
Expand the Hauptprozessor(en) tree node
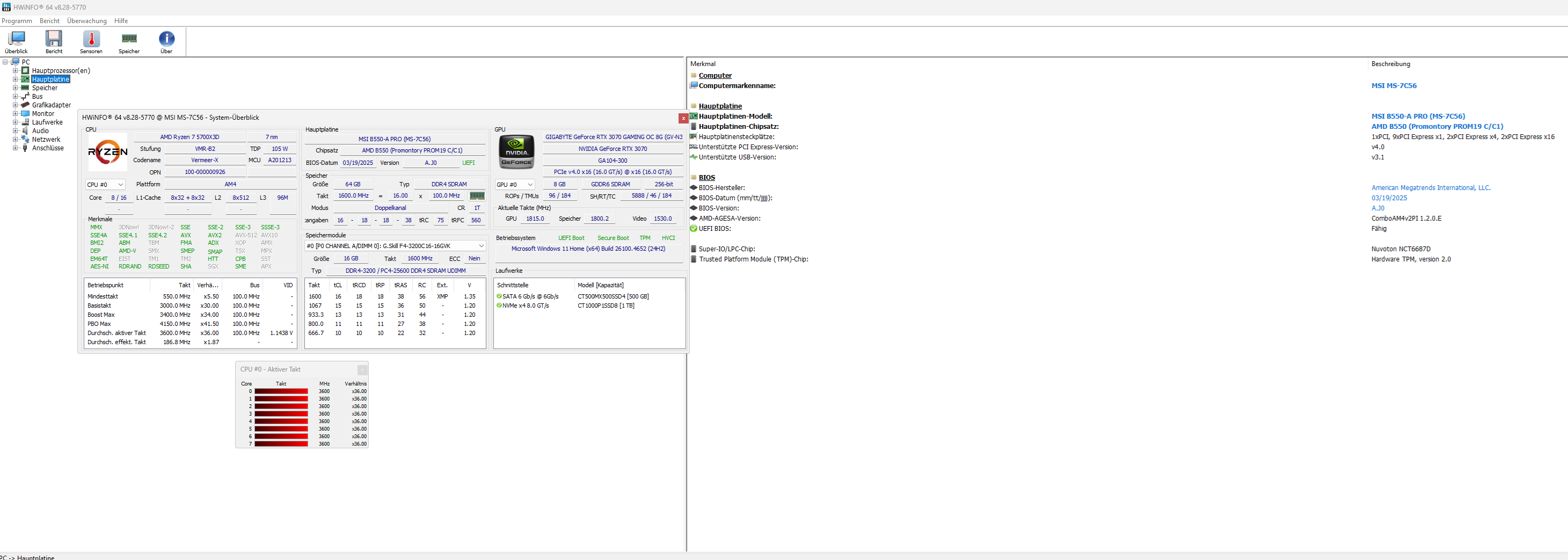[15, 71]
